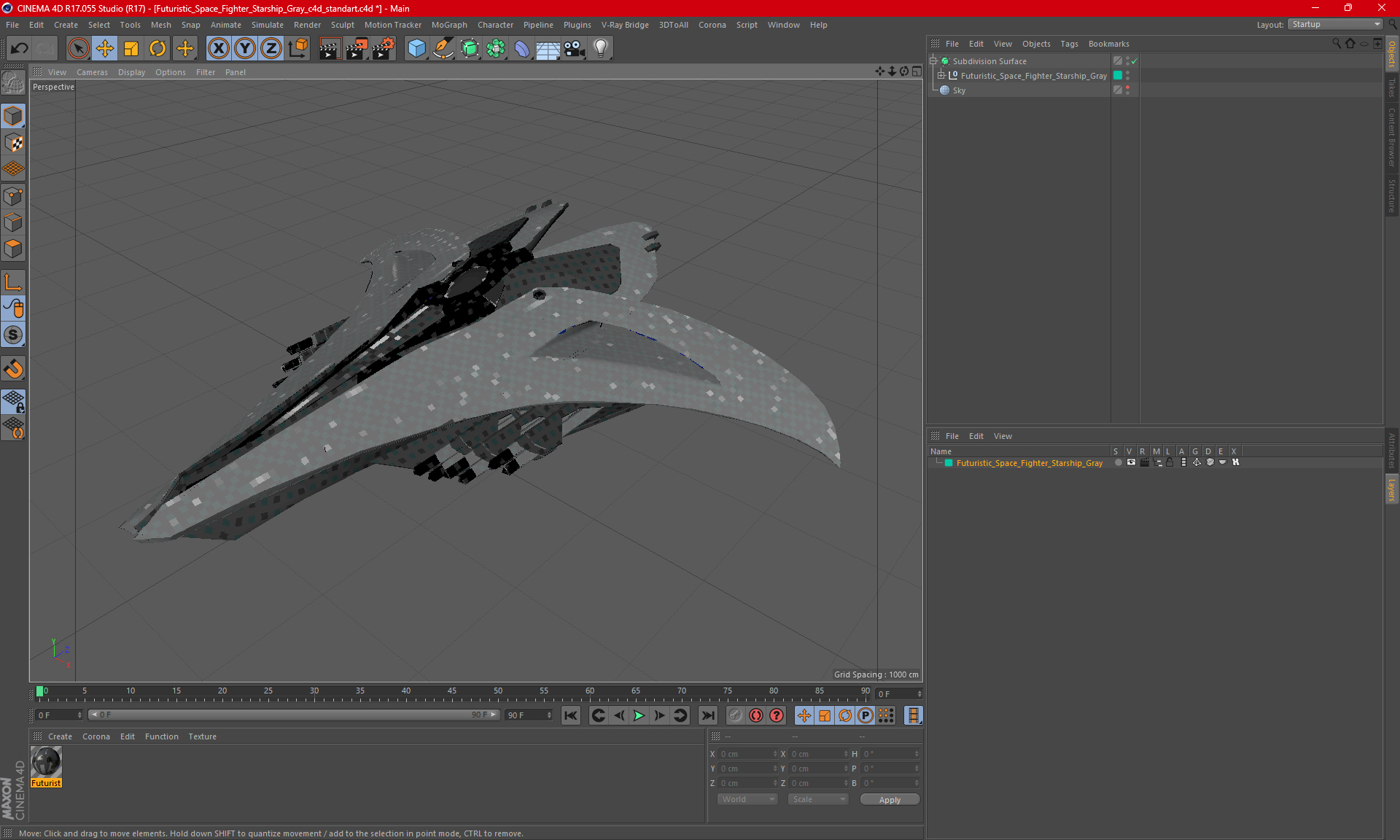This screenshot has height=840, width=1400.
Task: Open the Simulate menu
Action: [x=268, y=25]
